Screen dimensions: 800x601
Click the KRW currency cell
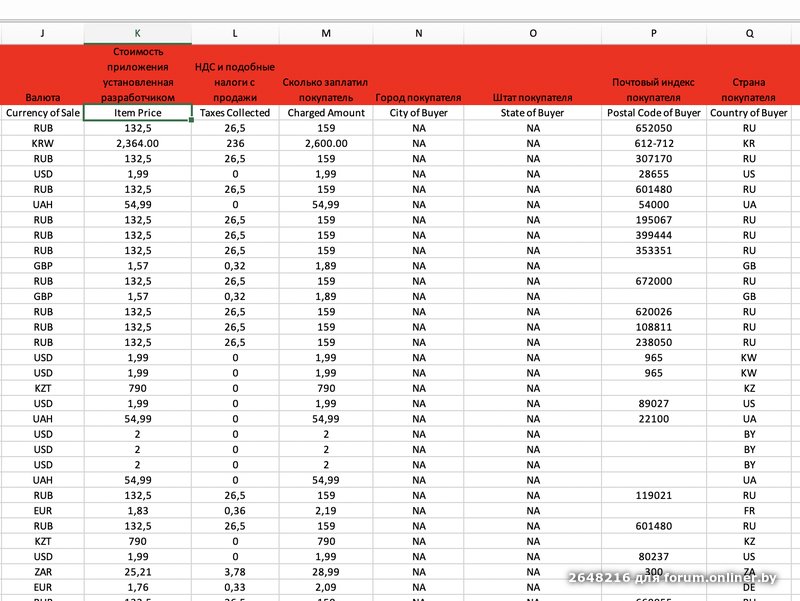click(x=42, y=143)
